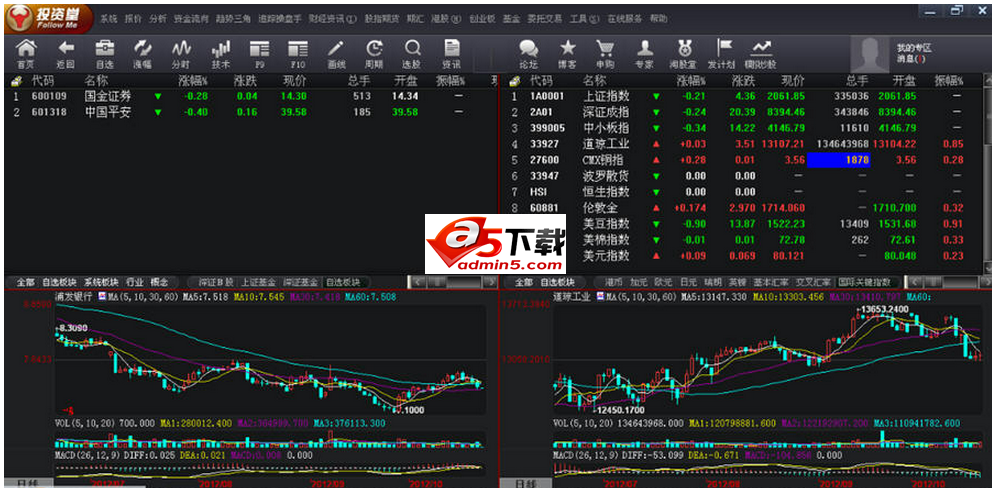
Task: Click the 周期 period icon
Action: coord(374,52)
